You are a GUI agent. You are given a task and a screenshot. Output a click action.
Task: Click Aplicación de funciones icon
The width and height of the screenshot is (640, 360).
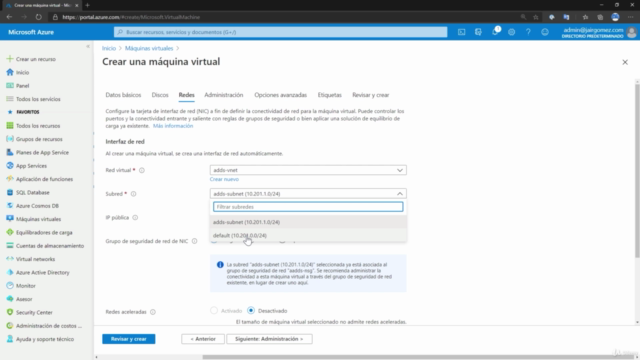pos(10,179)
